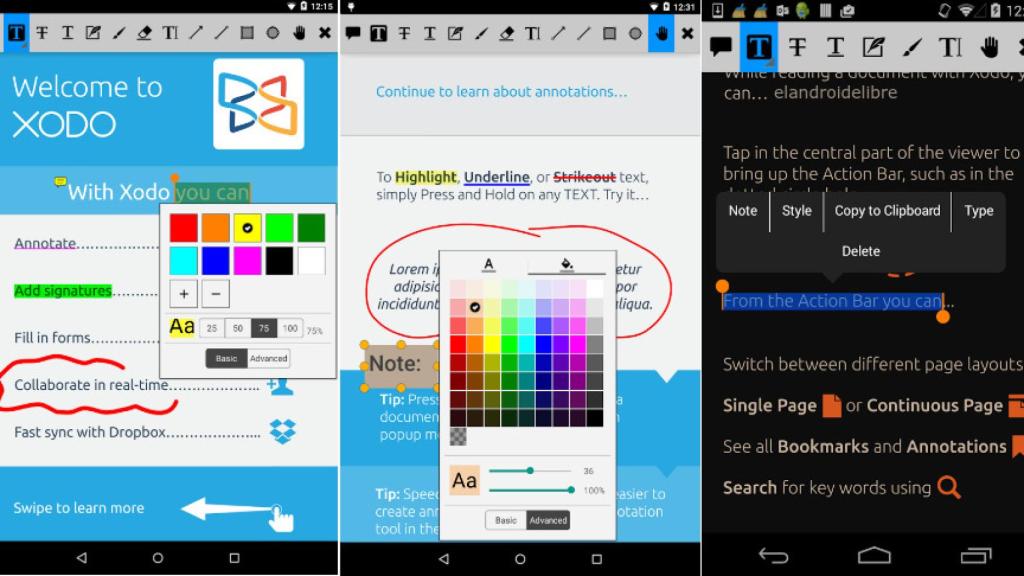Select the Ink pen drawing tool

(x=481, y=33)
